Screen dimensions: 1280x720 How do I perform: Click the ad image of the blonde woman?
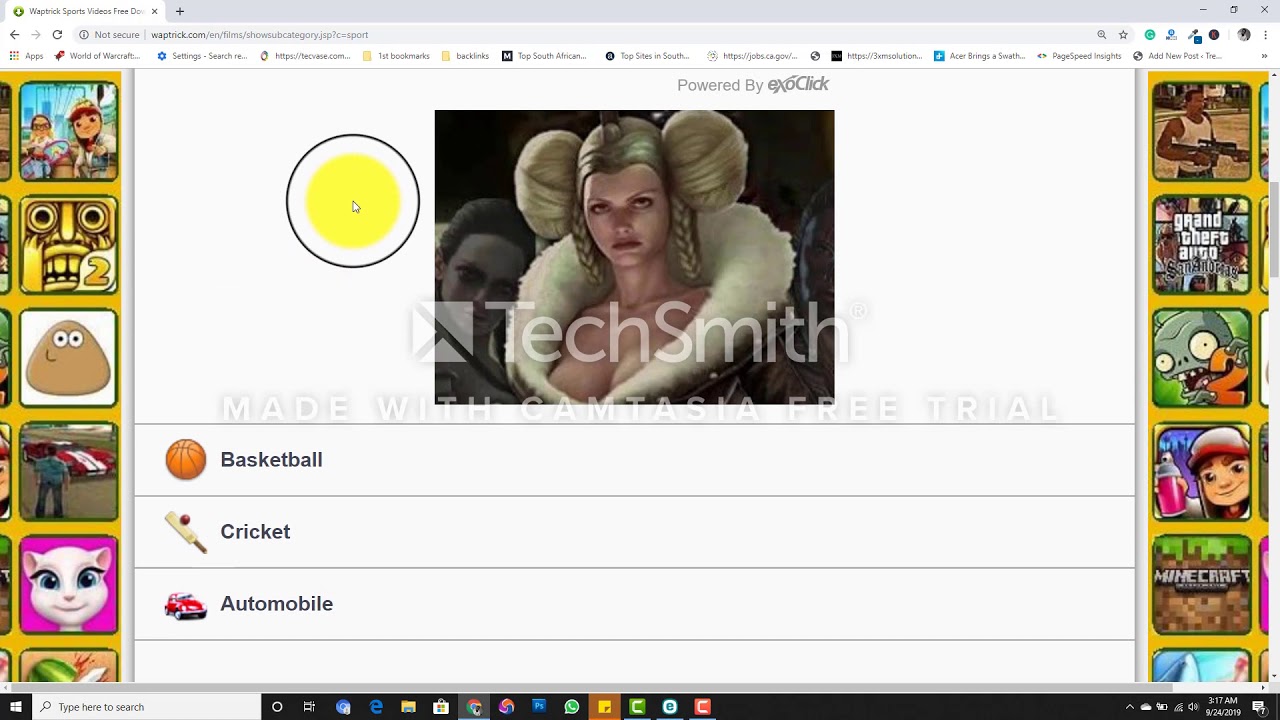634,257
